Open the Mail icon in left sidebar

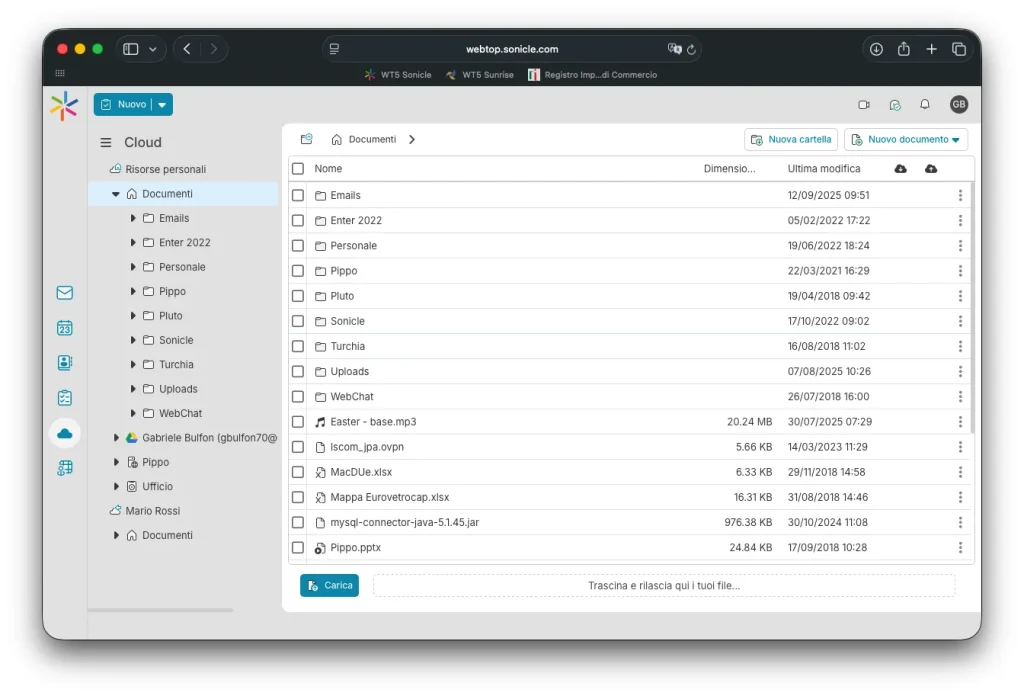(65, 293)
